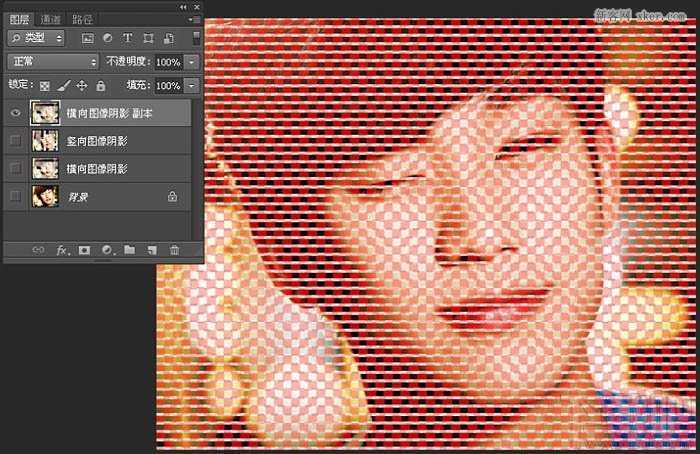
Task: Select the 横向图像阴影 layer thumbnail
Action: 45,168
